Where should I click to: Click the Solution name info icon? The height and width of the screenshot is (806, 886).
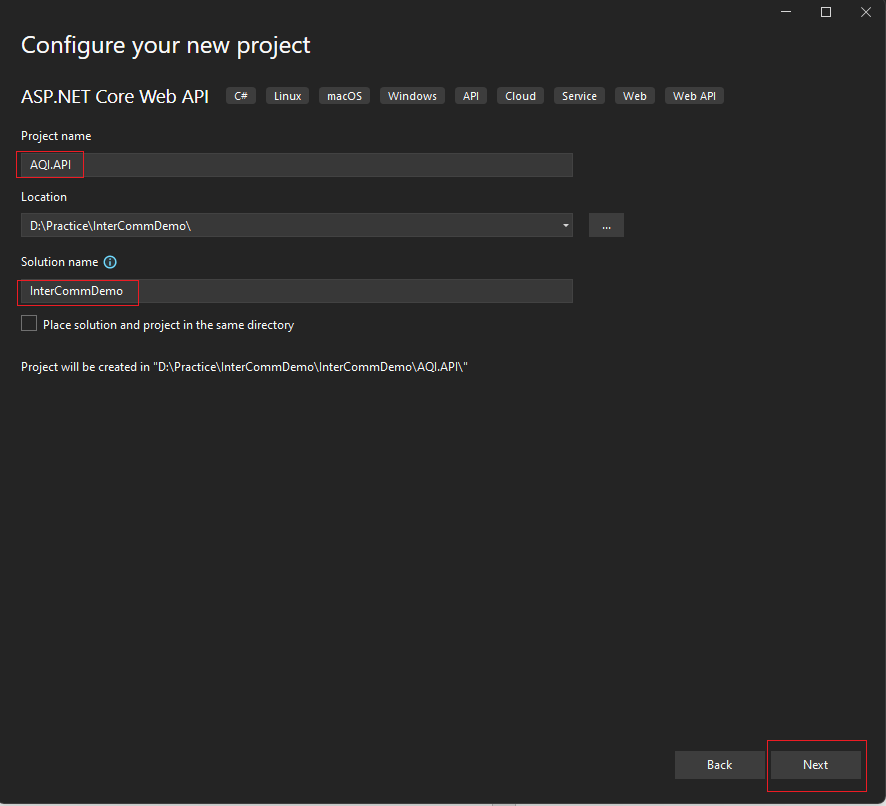tap(110, 262)
